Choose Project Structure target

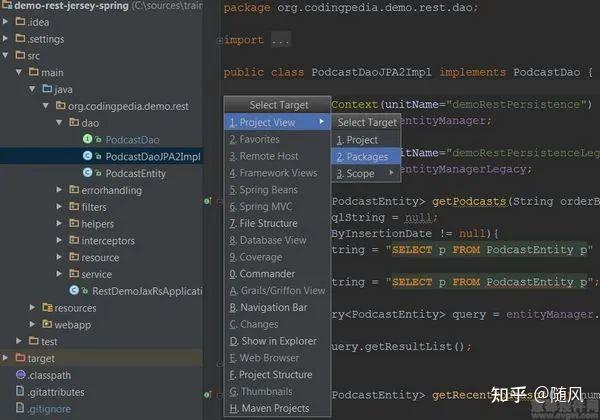277,375
